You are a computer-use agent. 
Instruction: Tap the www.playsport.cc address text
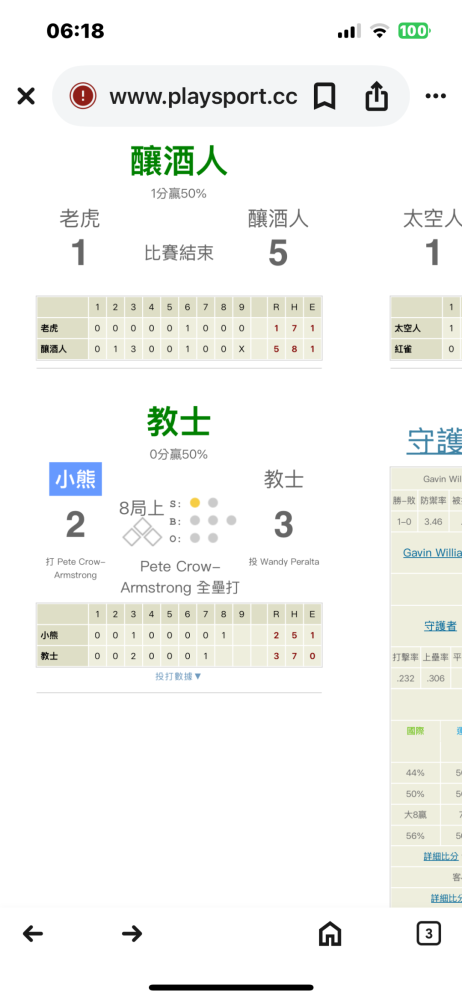click(x=203, y=96)
